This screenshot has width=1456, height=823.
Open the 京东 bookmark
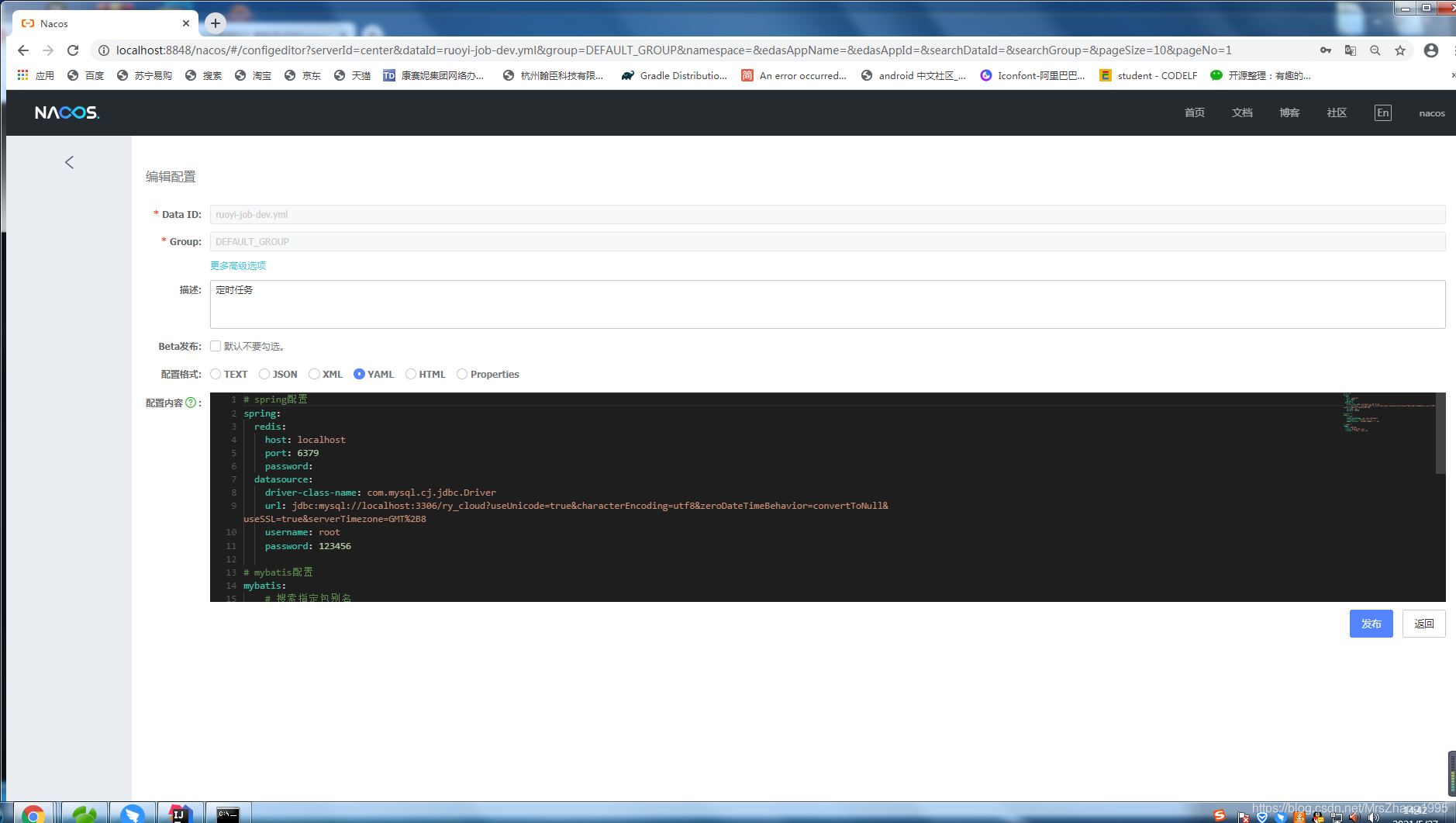[302, 75]
